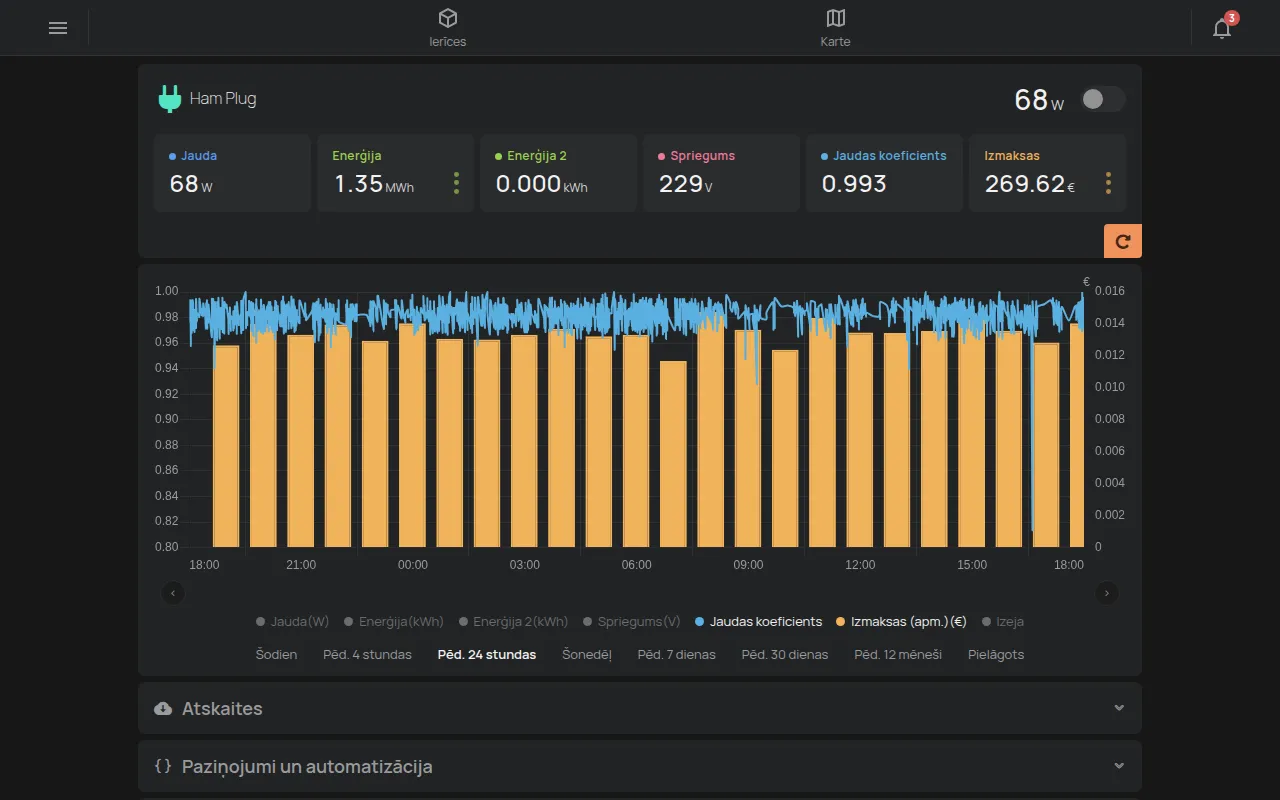The image size is (1280, 800).
Task: Open the Enerģija 2 card
Action: click(558, 173)
